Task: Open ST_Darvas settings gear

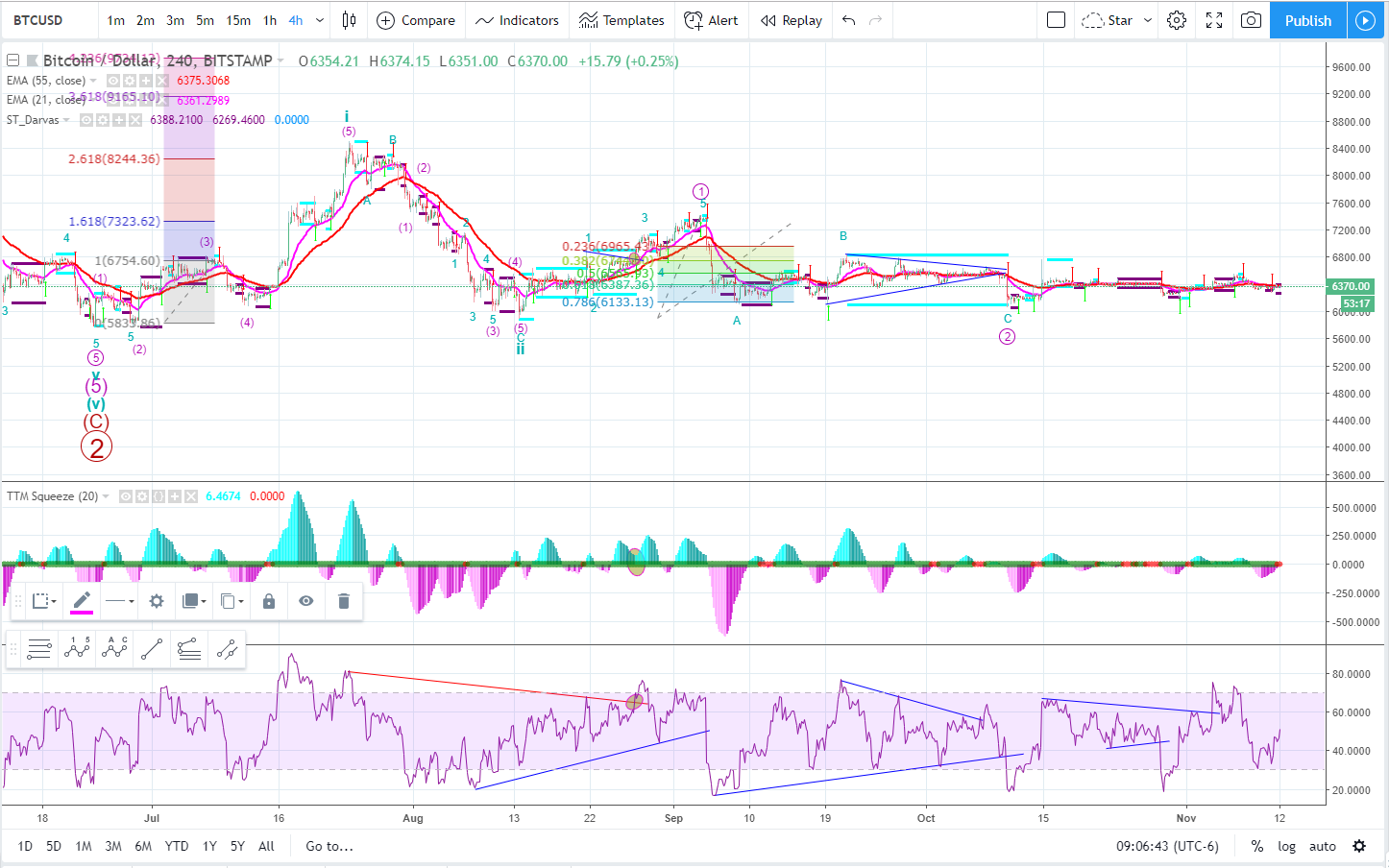Action: click(103, 120)
